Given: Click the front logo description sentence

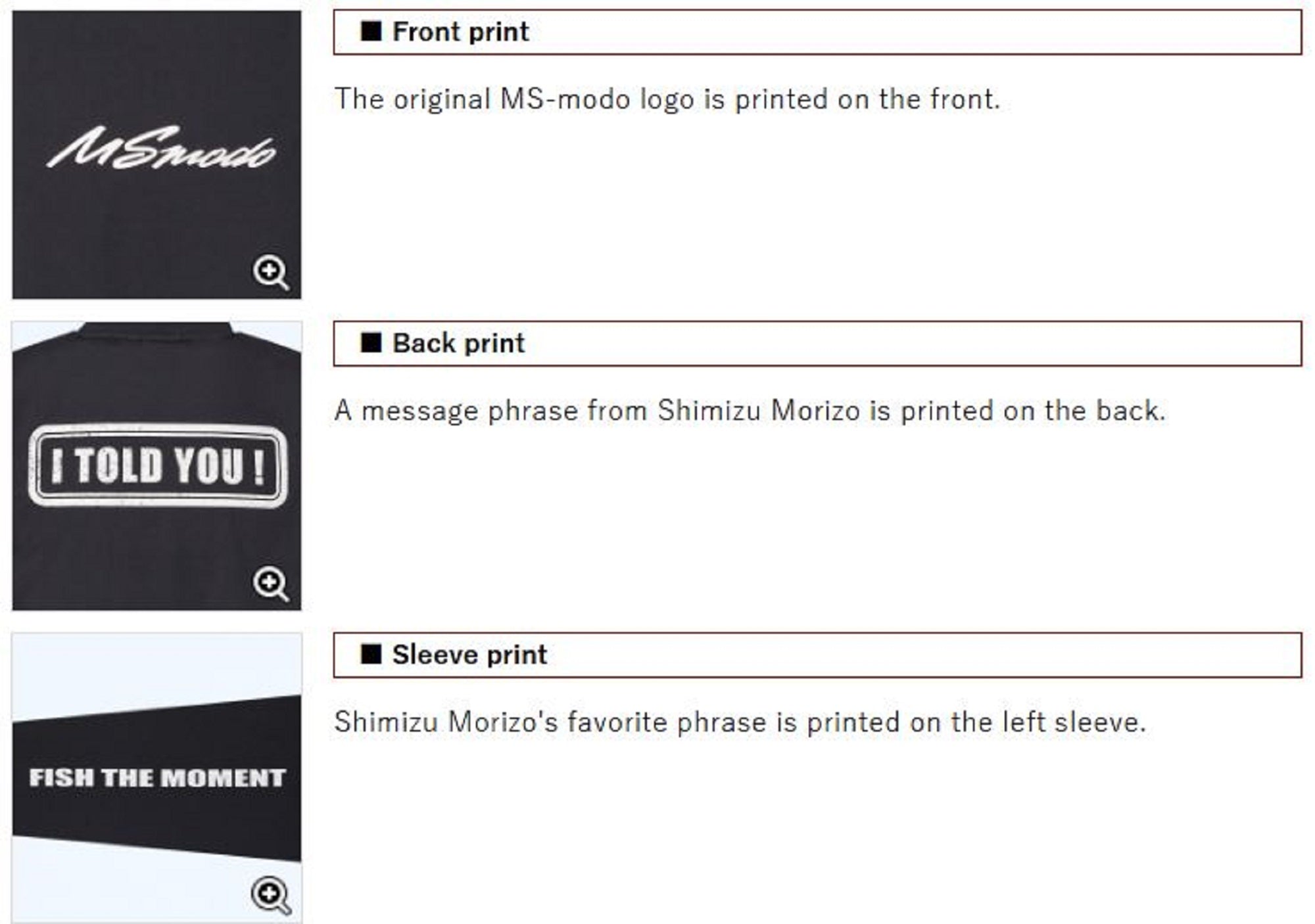Looking at the screenshot, I should [x=667, y=99].
